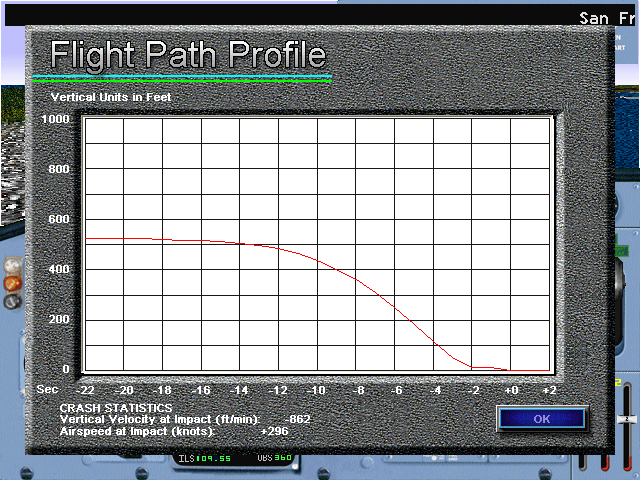Click the -20 seconds axis label
640x480 pixels.
coord(124,390)
